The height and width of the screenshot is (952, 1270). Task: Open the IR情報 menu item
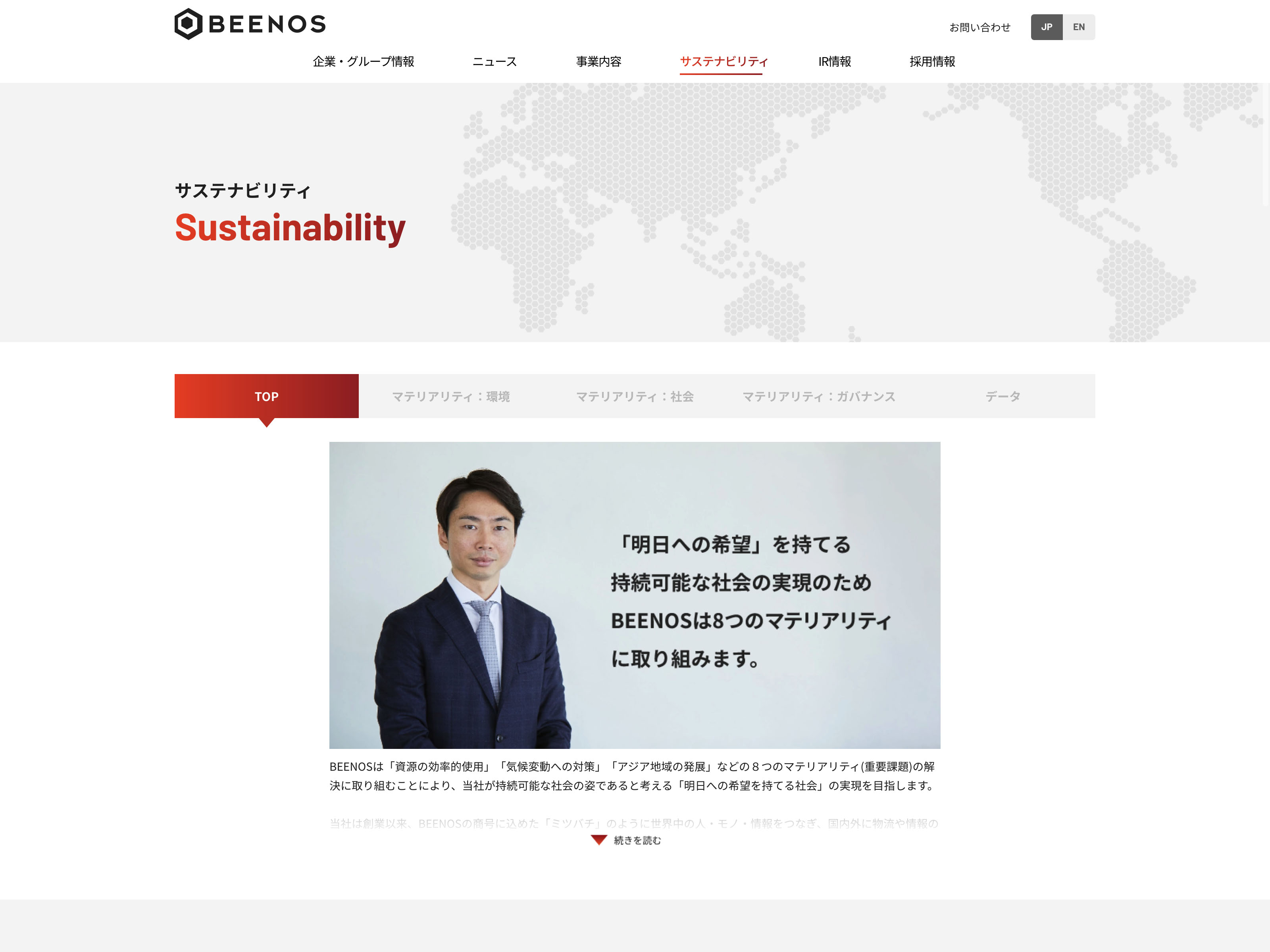click(x=834, y=61)
